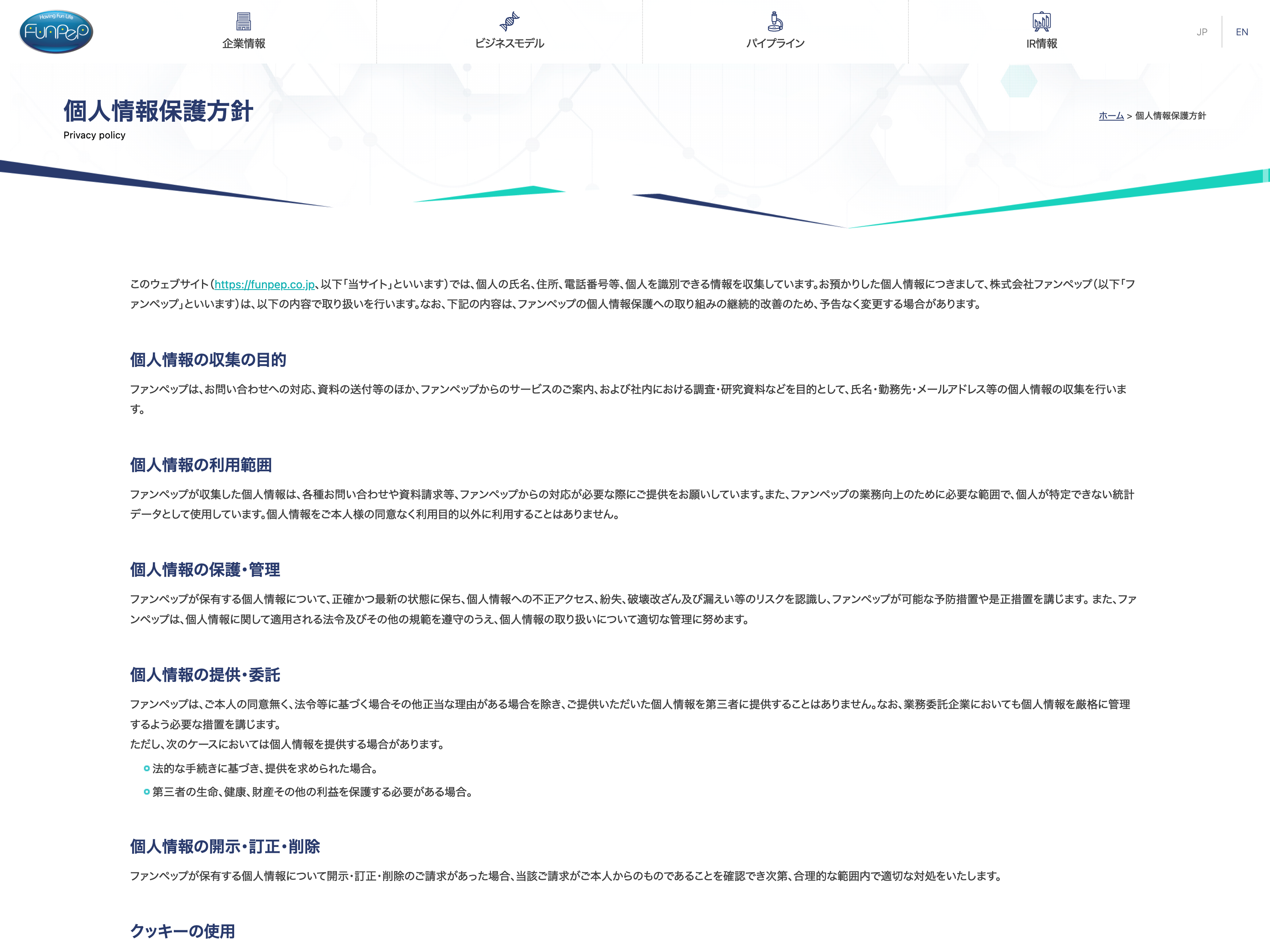Click the 個人情報保護方針 page title
This screenshot has width=1270, height=952.
pyautogui.click(x=158, y=111)
